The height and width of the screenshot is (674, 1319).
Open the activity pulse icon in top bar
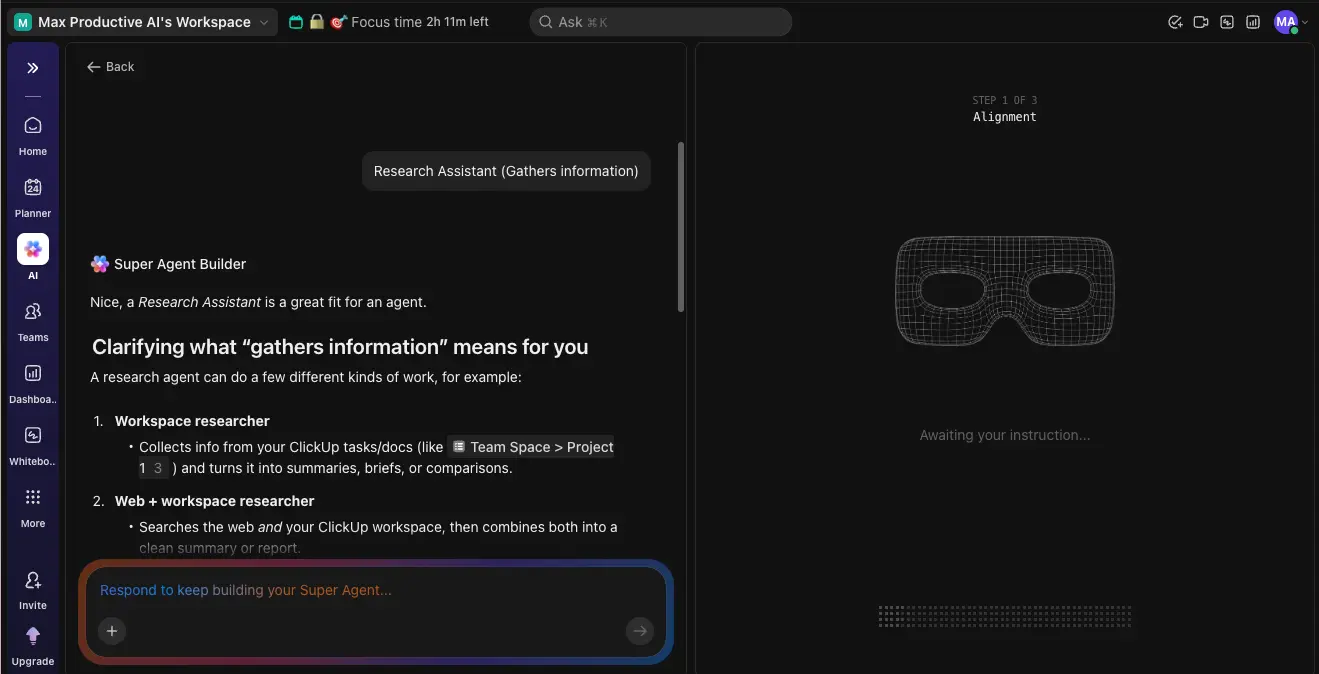(x=1227, y=21)
